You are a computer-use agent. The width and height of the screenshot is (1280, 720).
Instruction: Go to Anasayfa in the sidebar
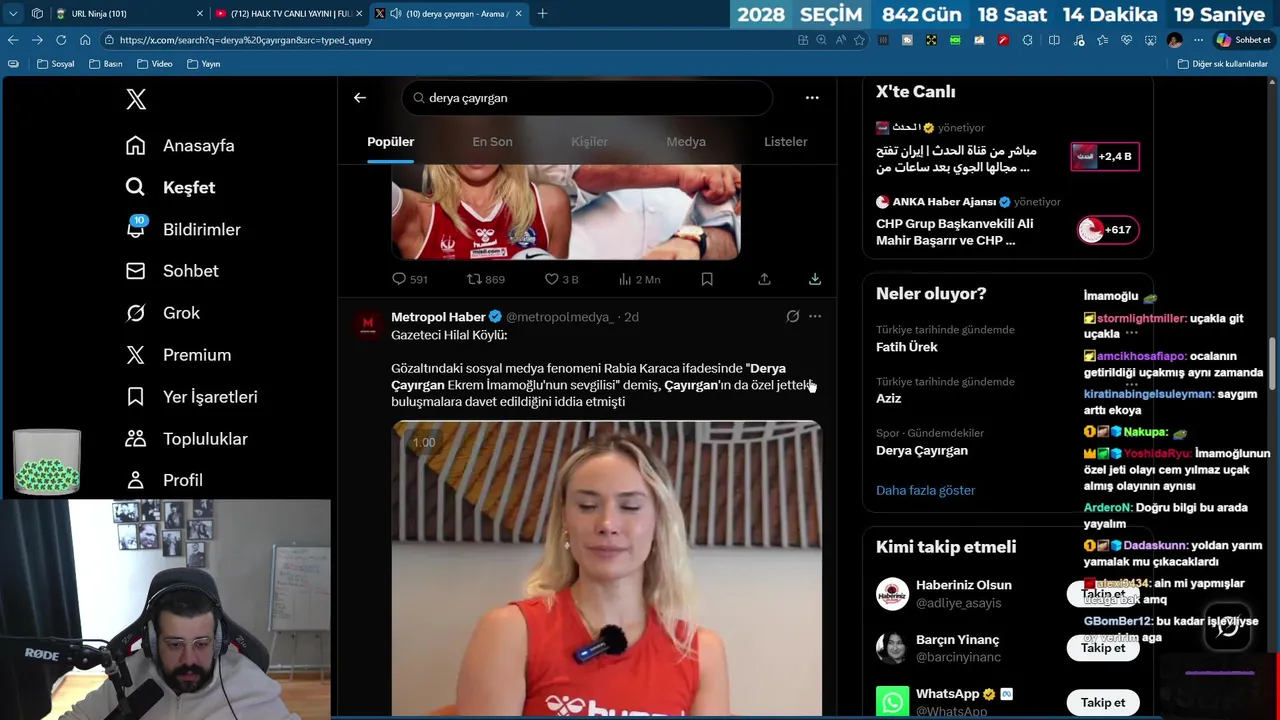click(x=180, y=145)
